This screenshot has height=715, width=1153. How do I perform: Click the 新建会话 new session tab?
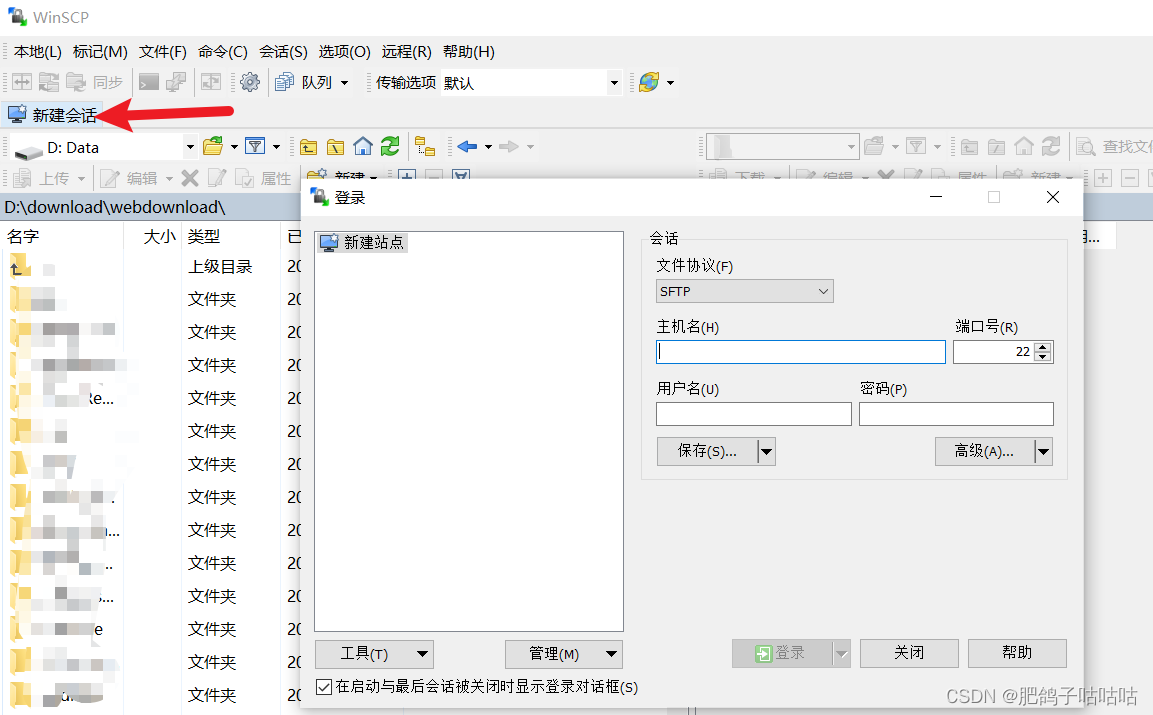(52, 115)
